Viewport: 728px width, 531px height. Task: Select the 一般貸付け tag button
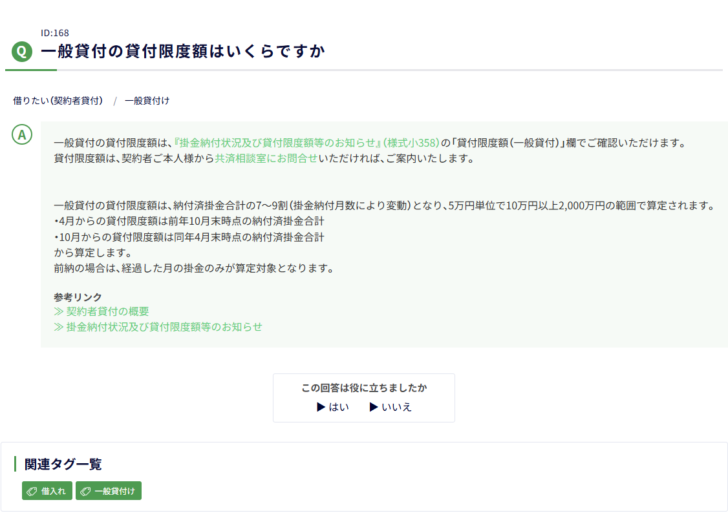[x=109, y=491]
